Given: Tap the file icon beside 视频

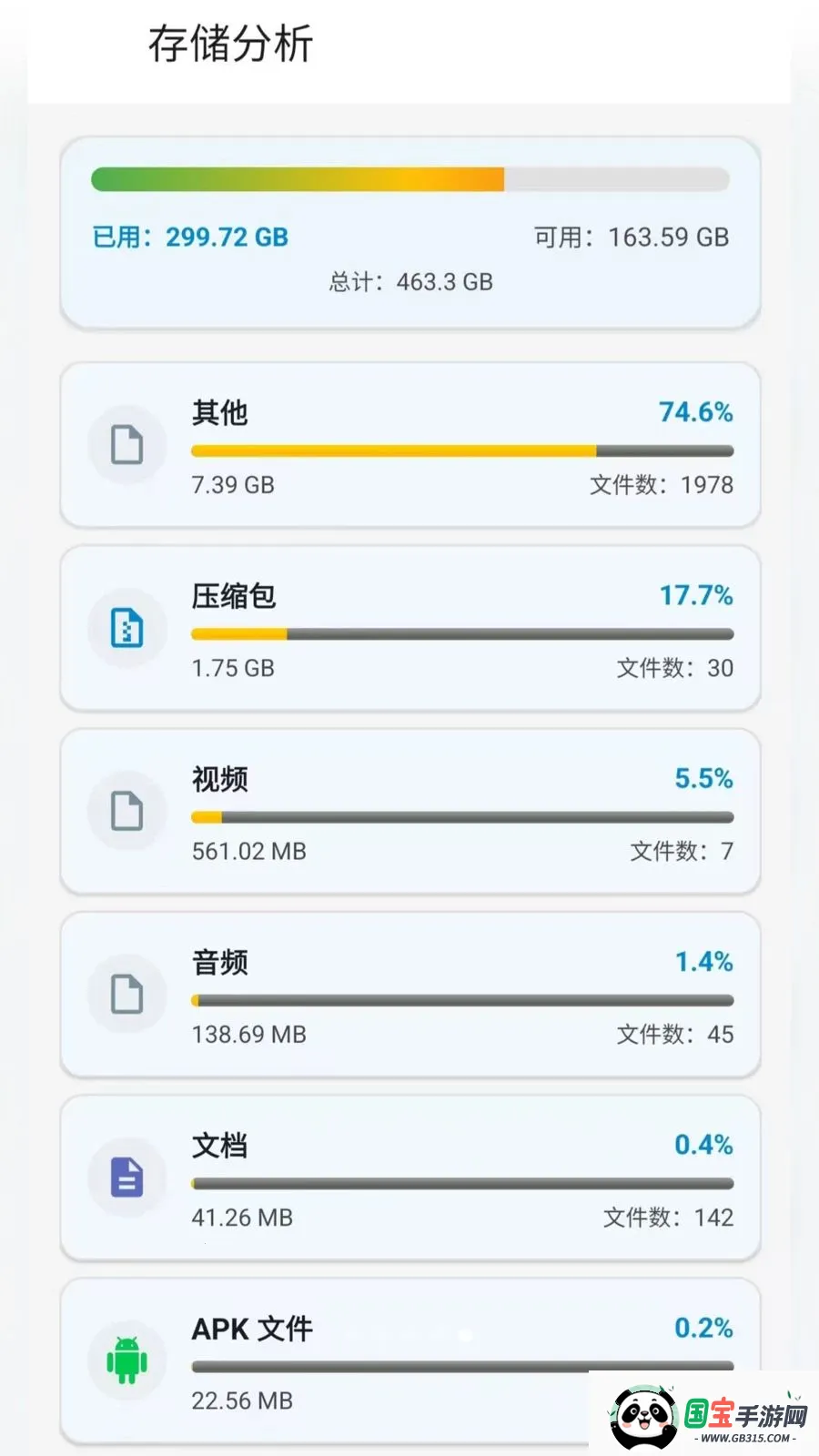Looking at the screenshot, I should click(127, 811).
